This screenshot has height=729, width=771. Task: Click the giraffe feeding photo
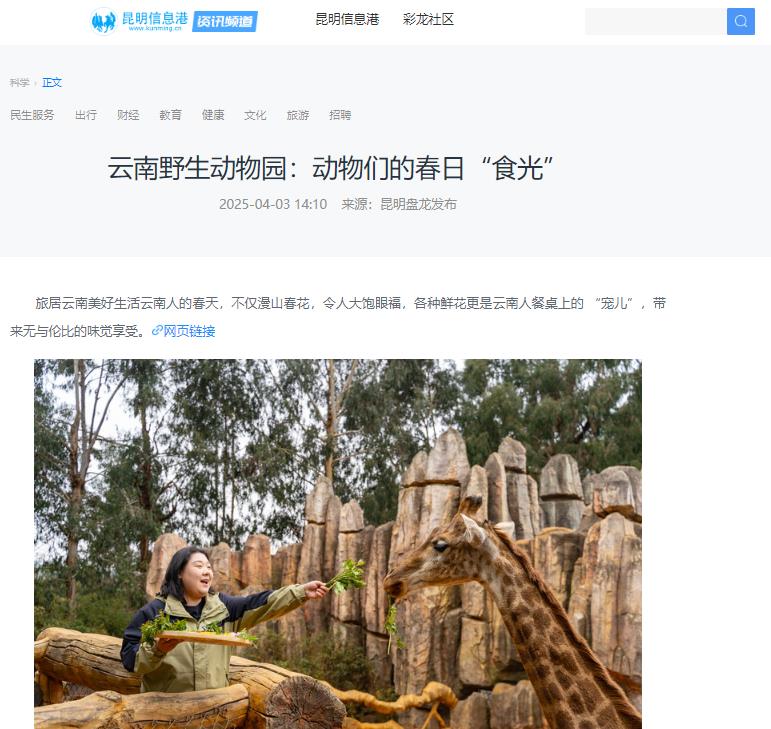(x=338, y=544)
